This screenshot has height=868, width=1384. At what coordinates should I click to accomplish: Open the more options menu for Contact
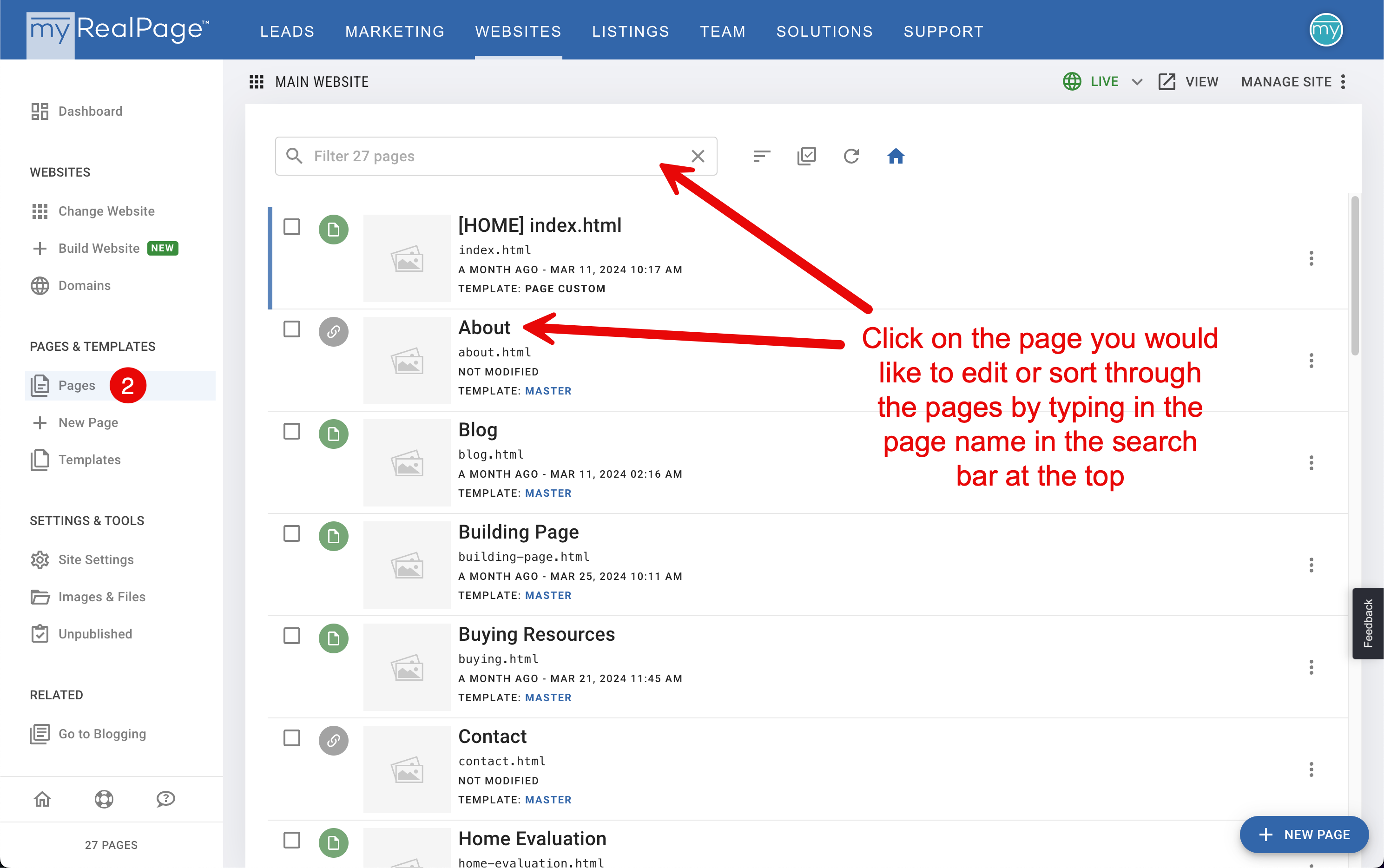pos(1311,769)
